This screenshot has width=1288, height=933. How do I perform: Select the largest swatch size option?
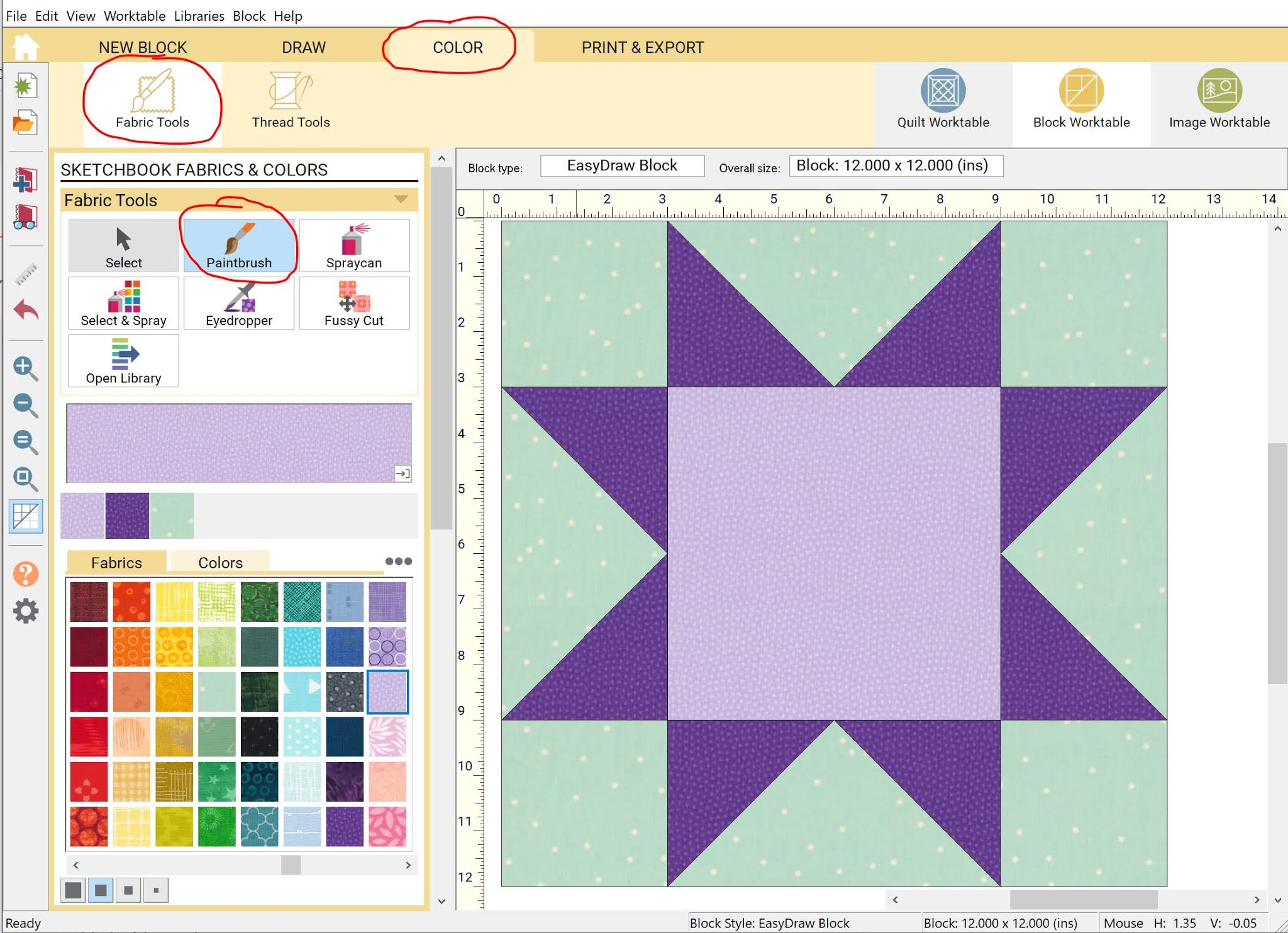[x=74, y=890]
